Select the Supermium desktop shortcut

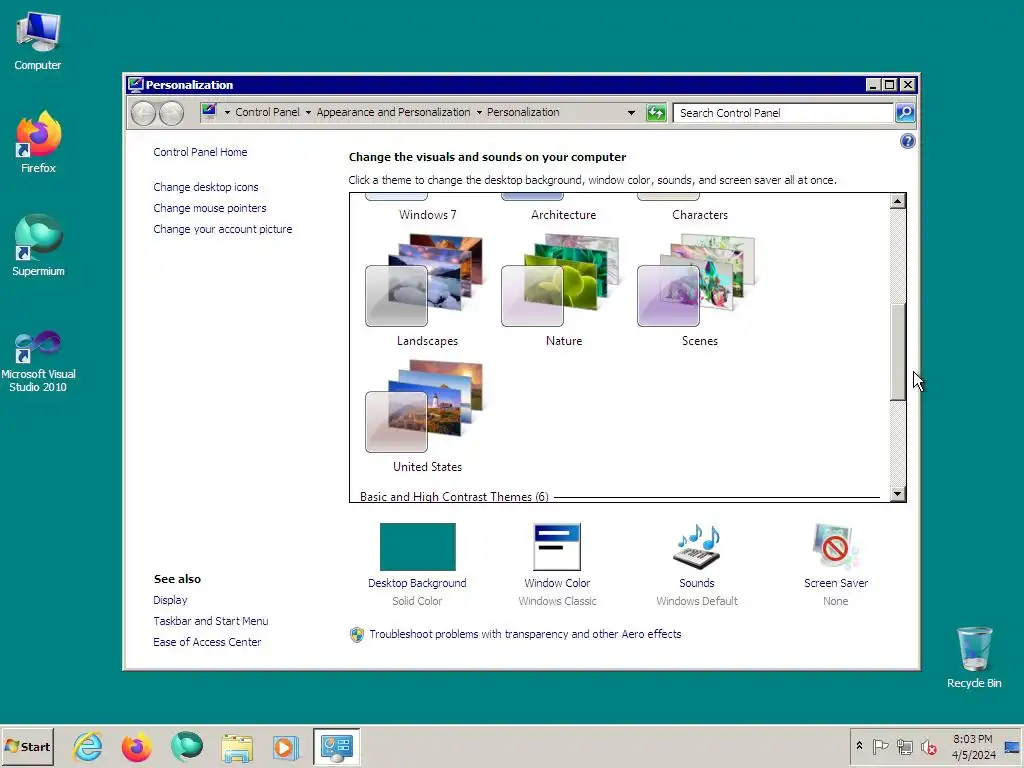tap(38, 245)
